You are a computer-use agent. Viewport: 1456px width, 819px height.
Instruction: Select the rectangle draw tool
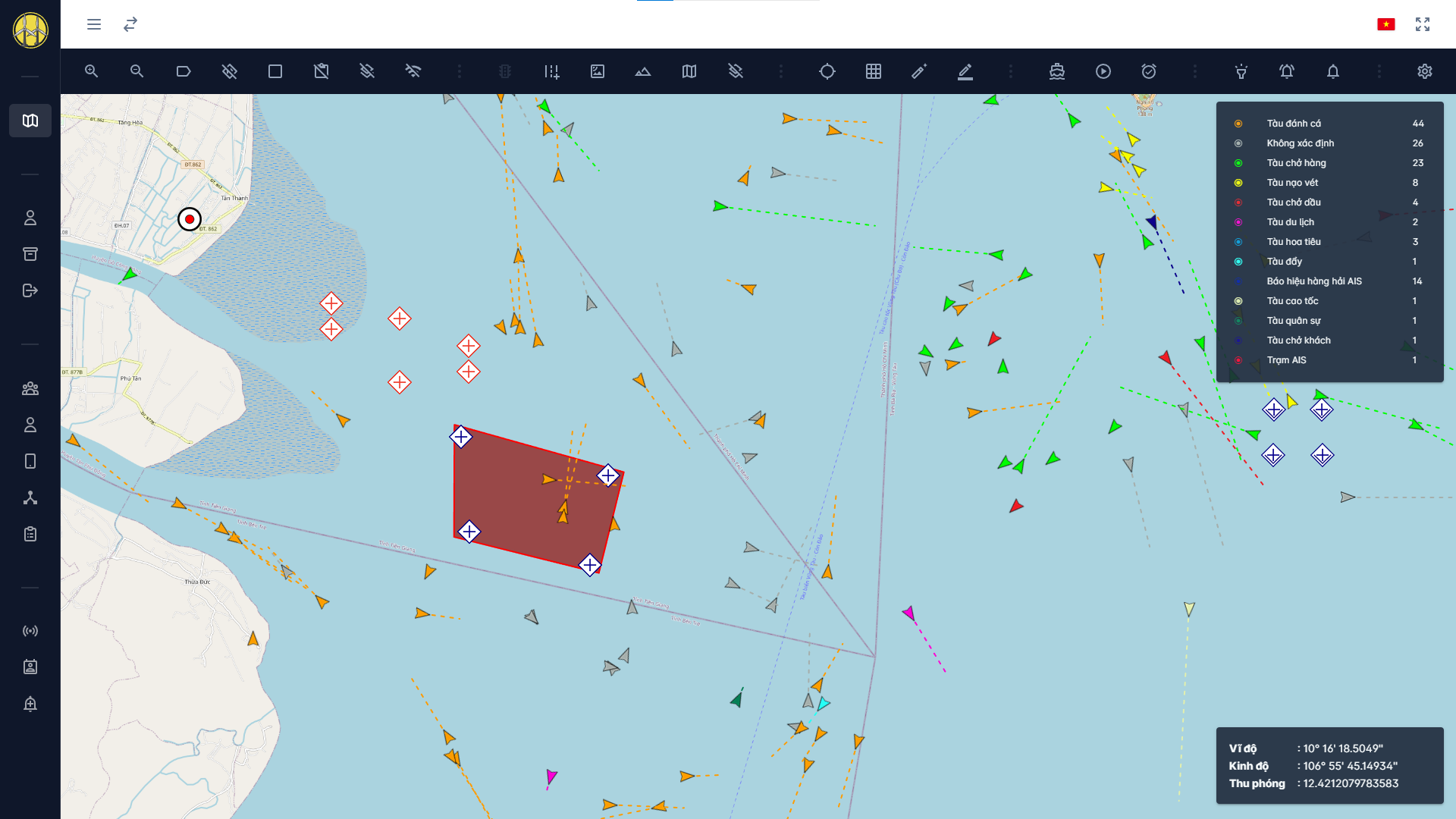pyautogui.click(x=275, y=71)
